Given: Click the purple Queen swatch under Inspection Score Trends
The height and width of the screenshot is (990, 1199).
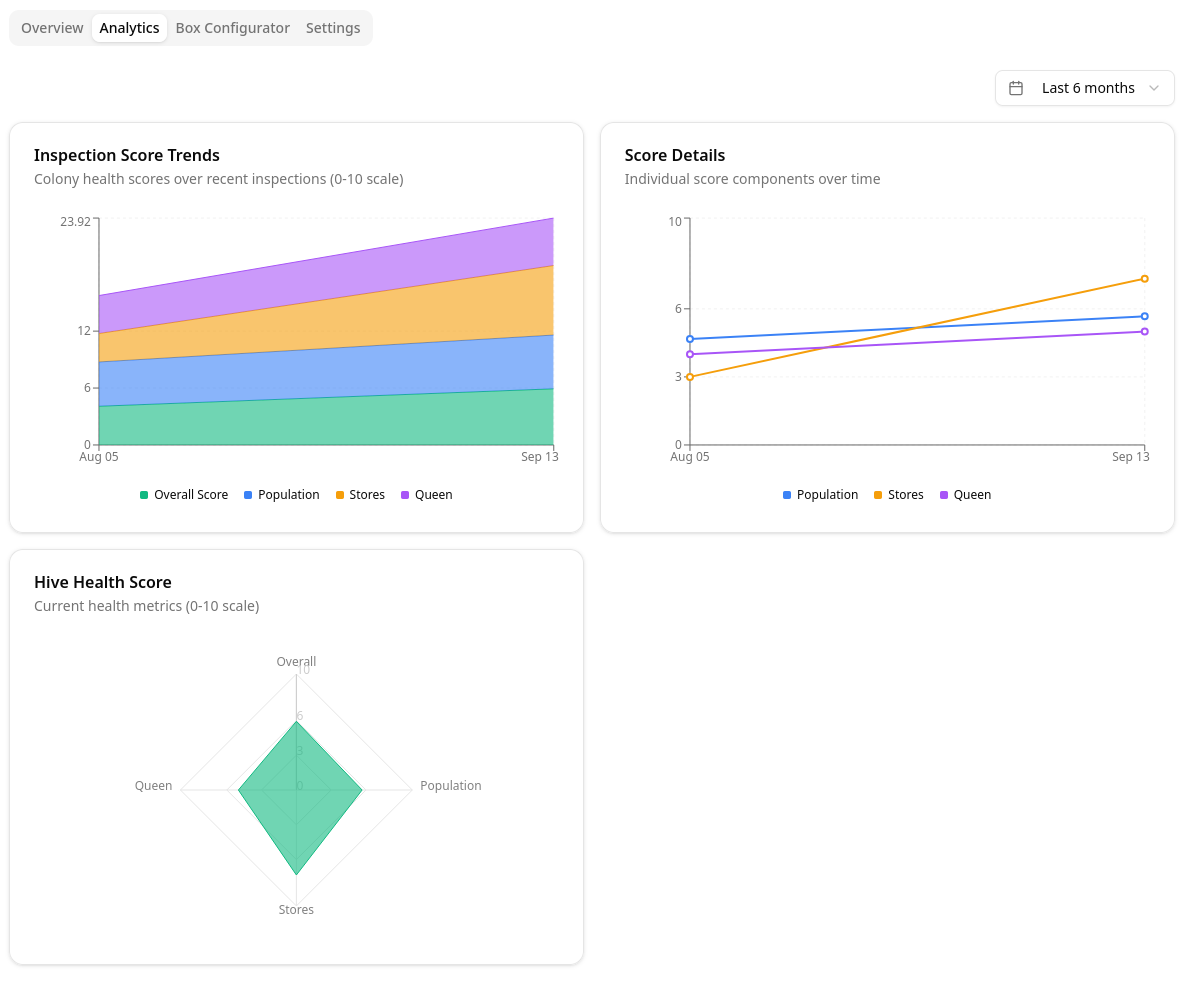Looking at the screenshot, I should point(407,494).
